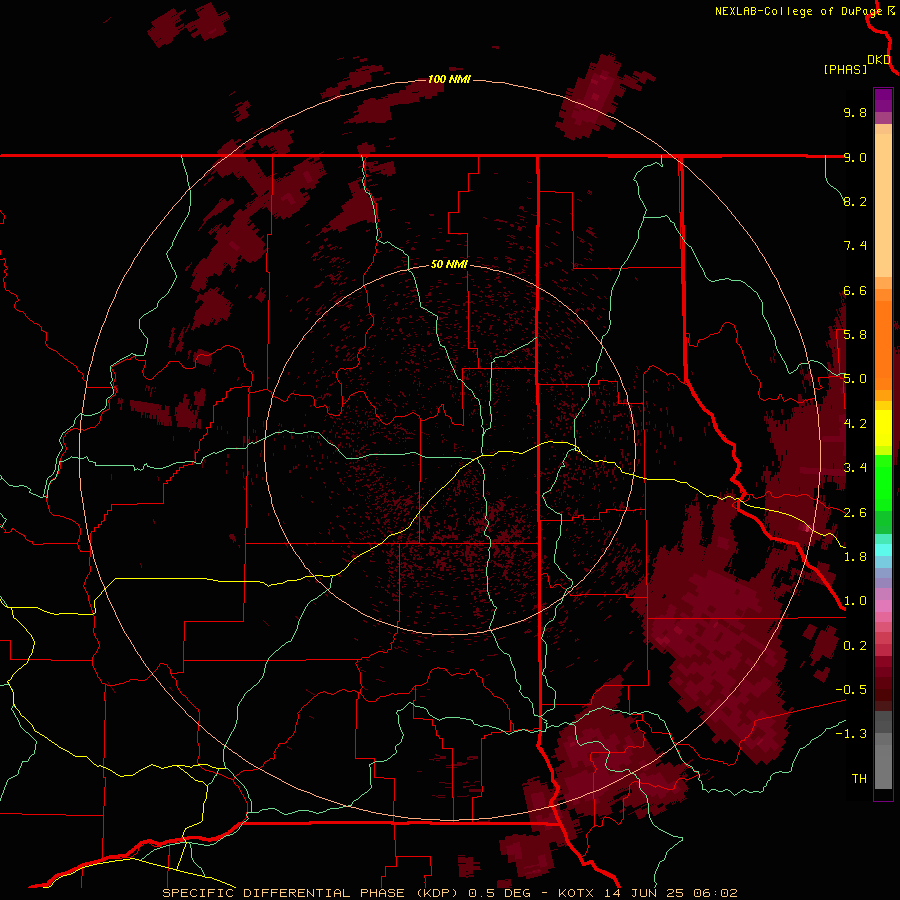Click the 1.8 legend value

855,557
